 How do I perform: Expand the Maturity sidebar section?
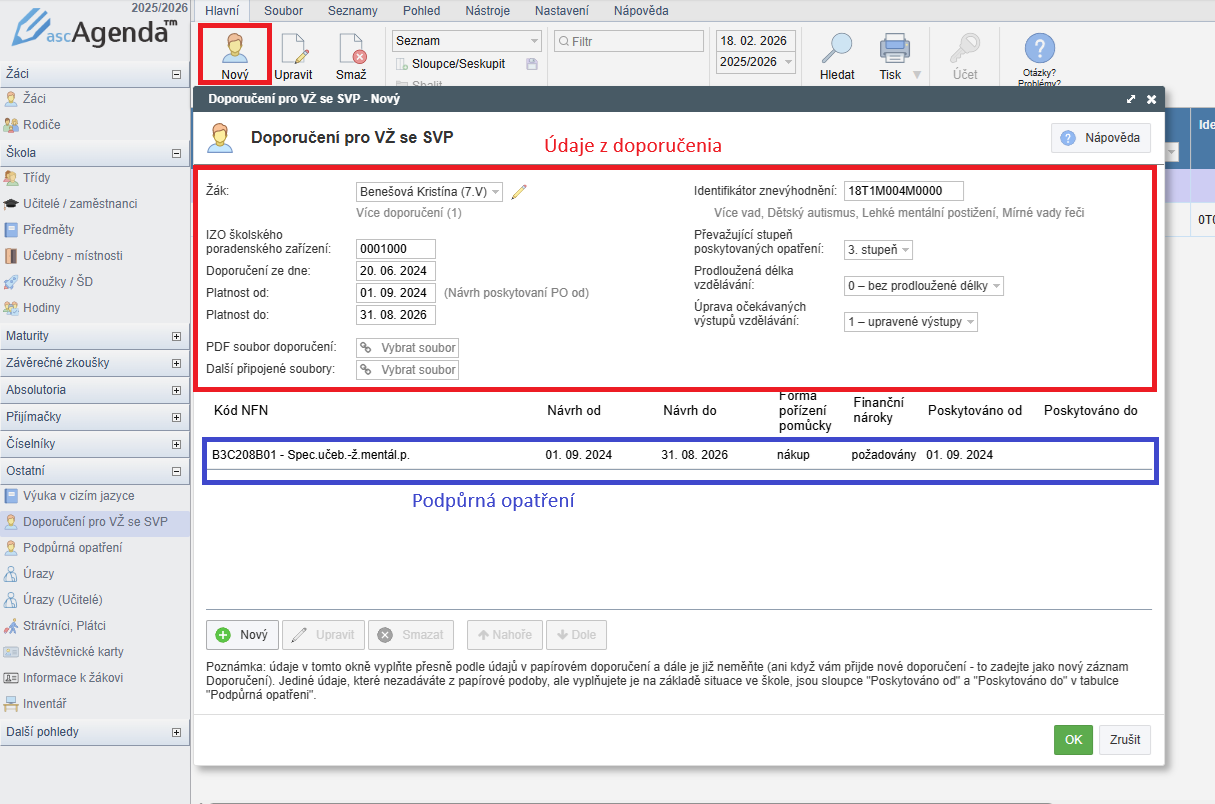pos(177,336)
